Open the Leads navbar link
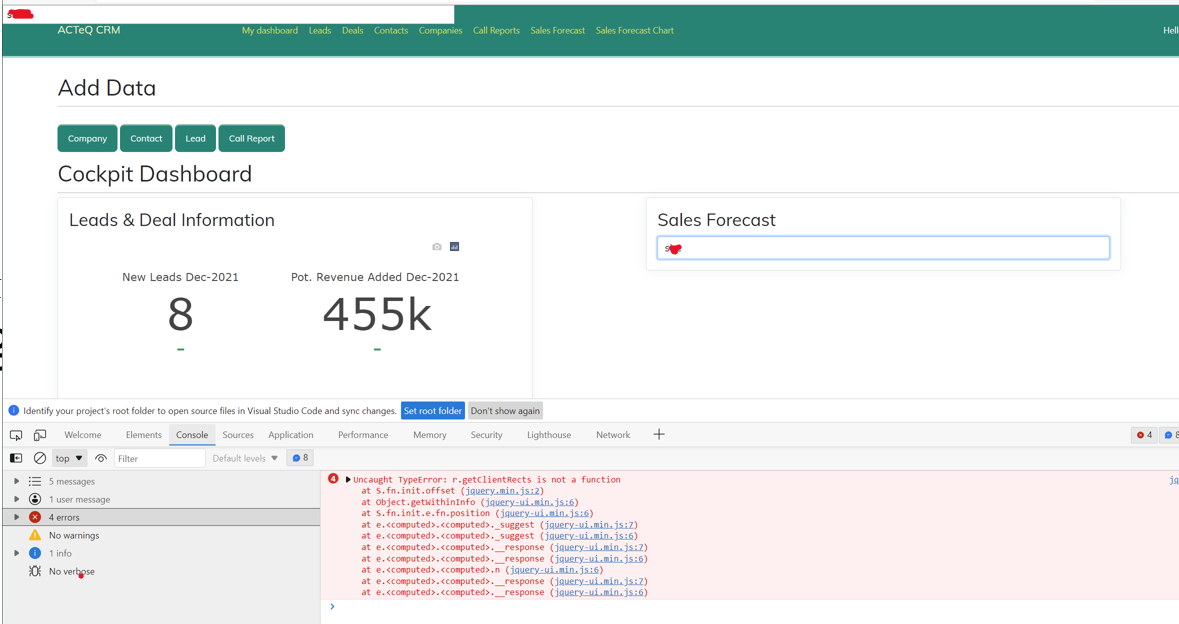 coord(320,31)
